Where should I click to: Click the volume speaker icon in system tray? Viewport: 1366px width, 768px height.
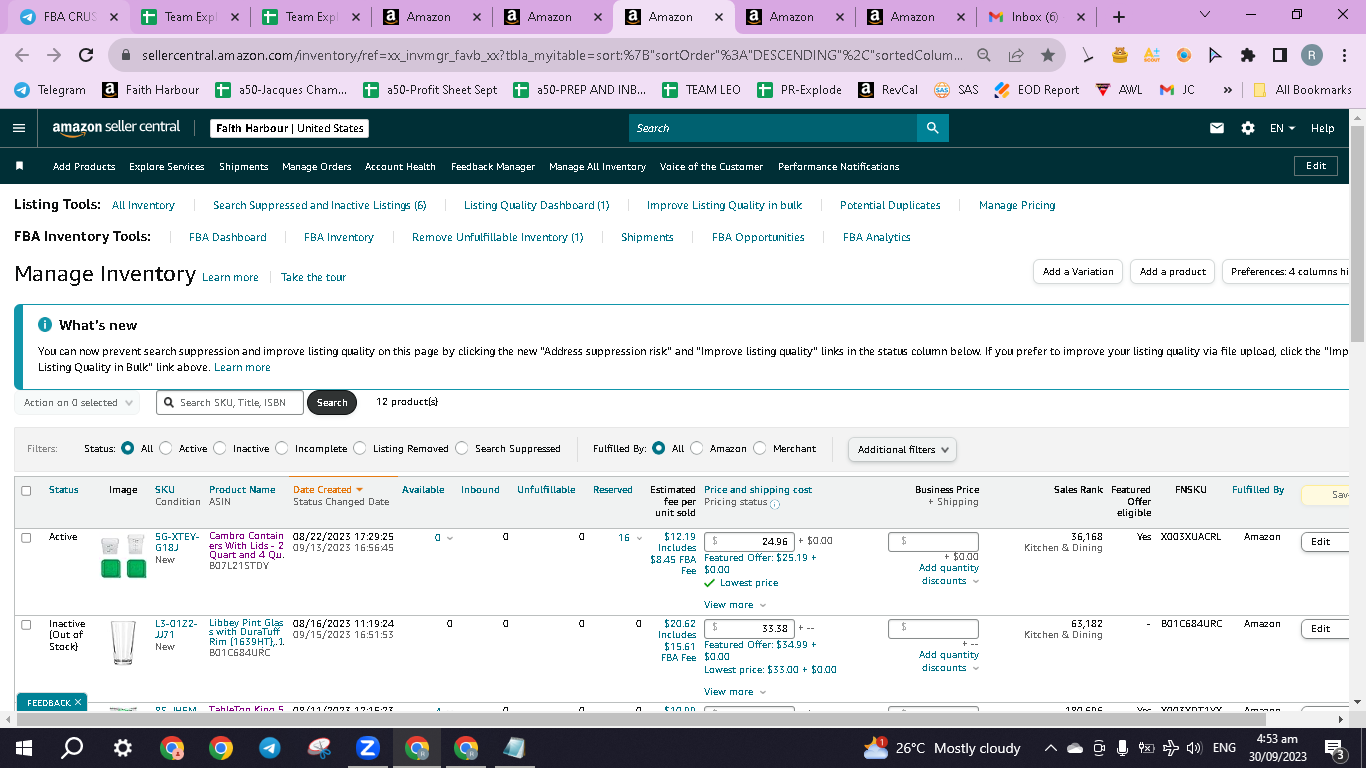click(x=1192, y=748)
